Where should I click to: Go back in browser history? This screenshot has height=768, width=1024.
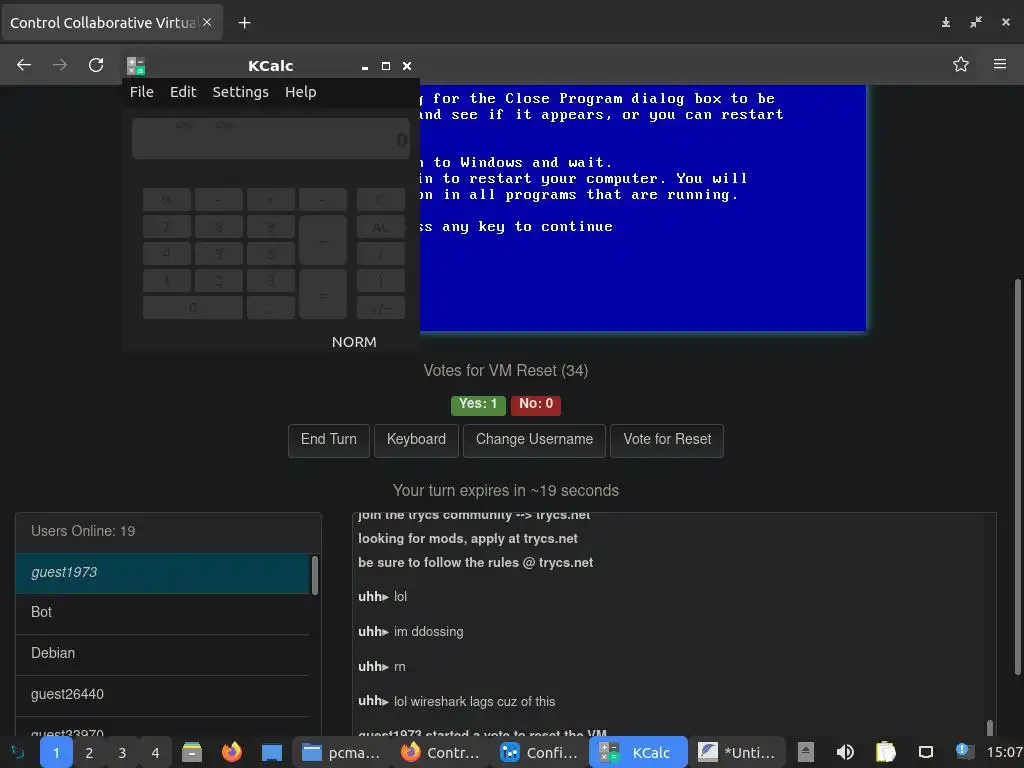[24, 65]
